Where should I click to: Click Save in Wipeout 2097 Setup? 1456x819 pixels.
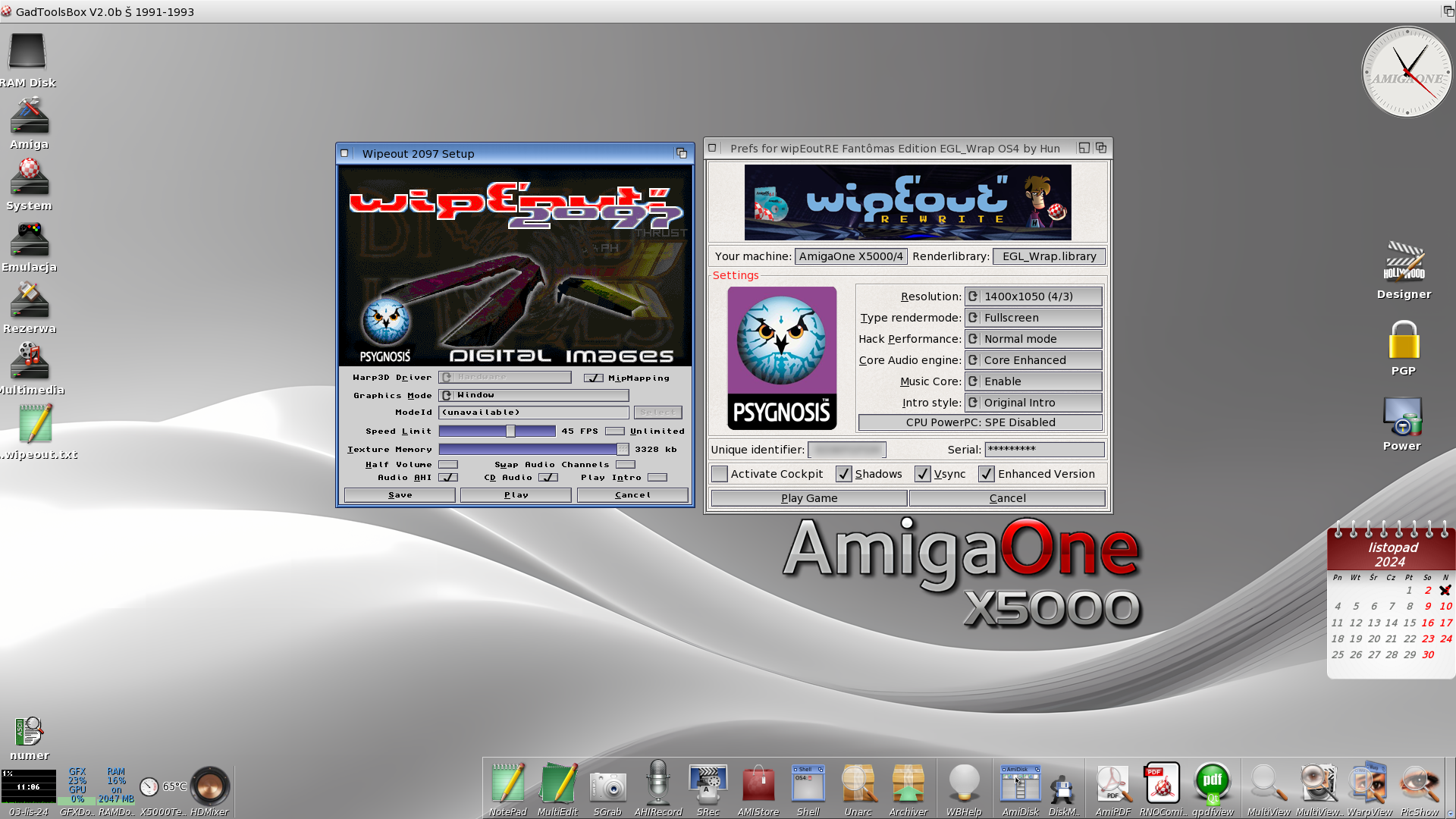[400, 495]
